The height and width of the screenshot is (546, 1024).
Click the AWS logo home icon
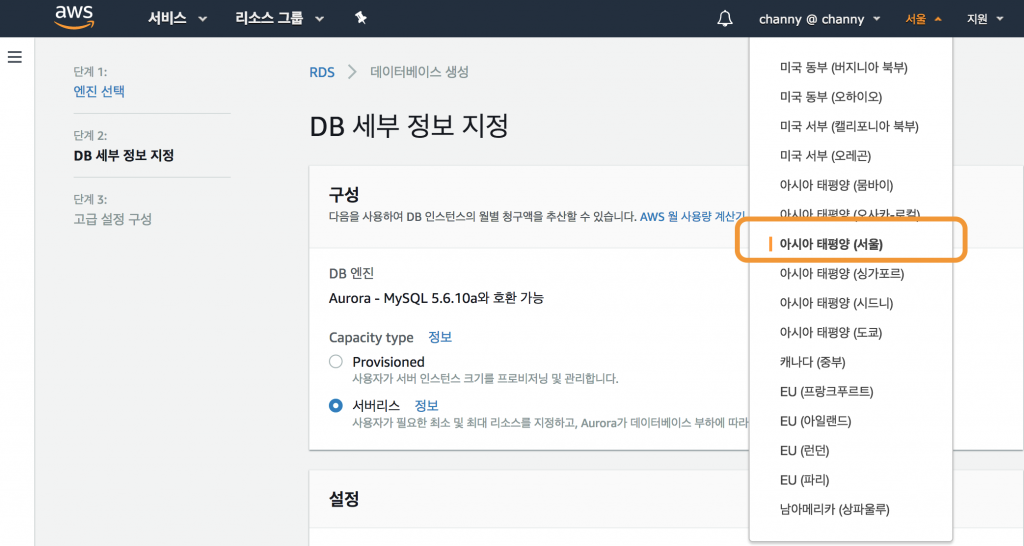point(74,18)
